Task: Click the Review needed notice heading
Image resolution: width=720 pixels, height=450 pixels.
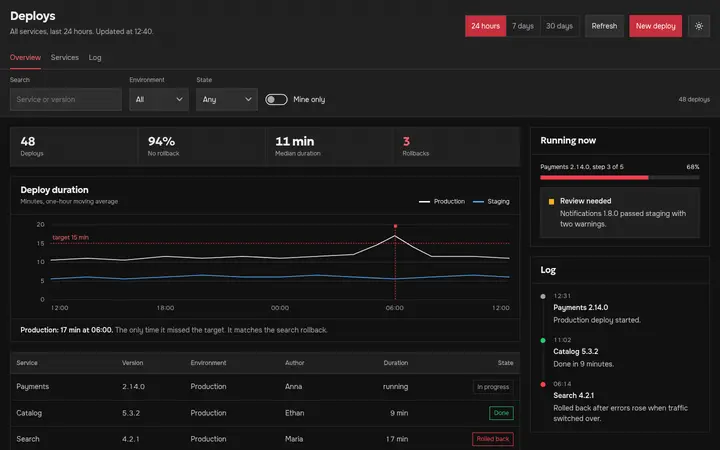Action: 585,201
